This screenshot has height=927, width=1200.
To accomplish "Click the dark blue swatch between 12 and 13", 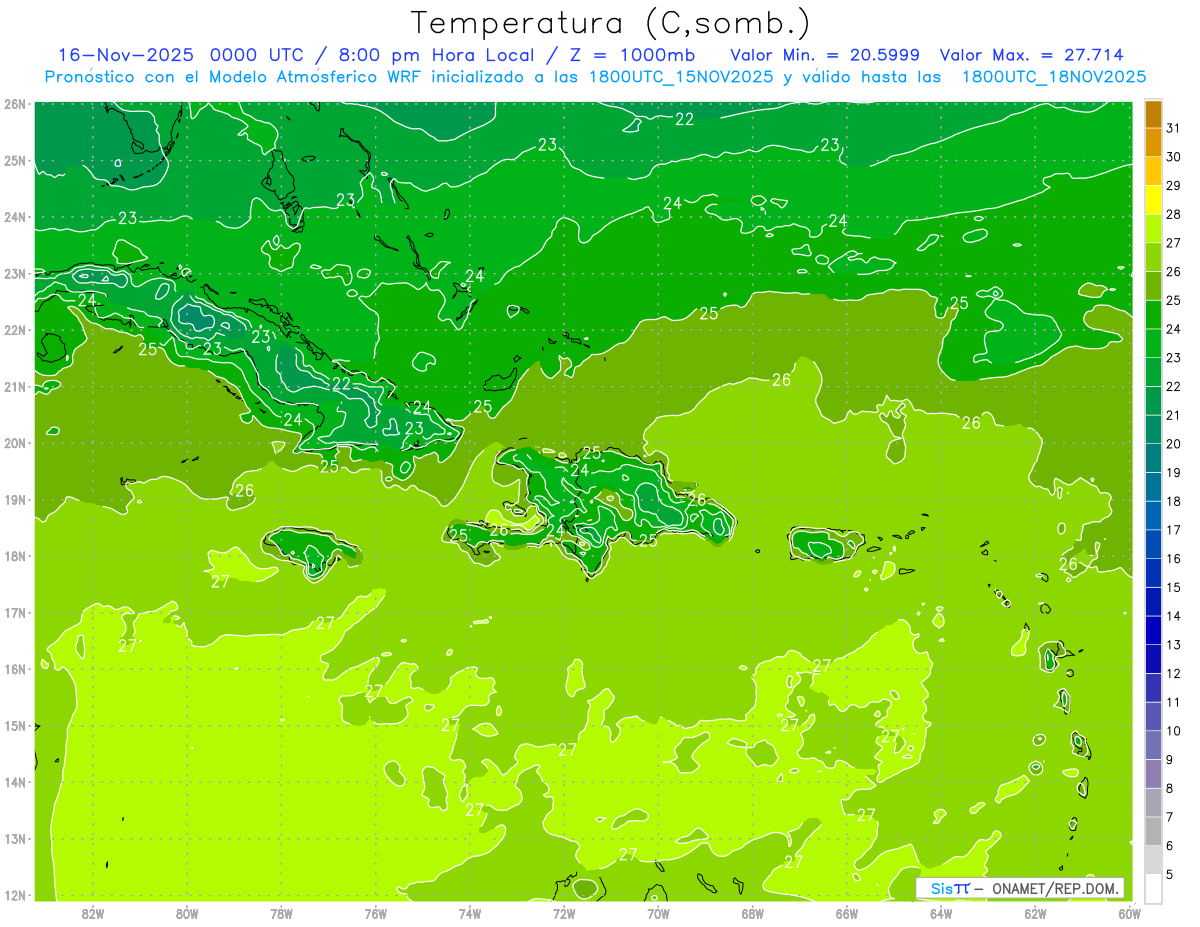I will tap(1153, 659).
